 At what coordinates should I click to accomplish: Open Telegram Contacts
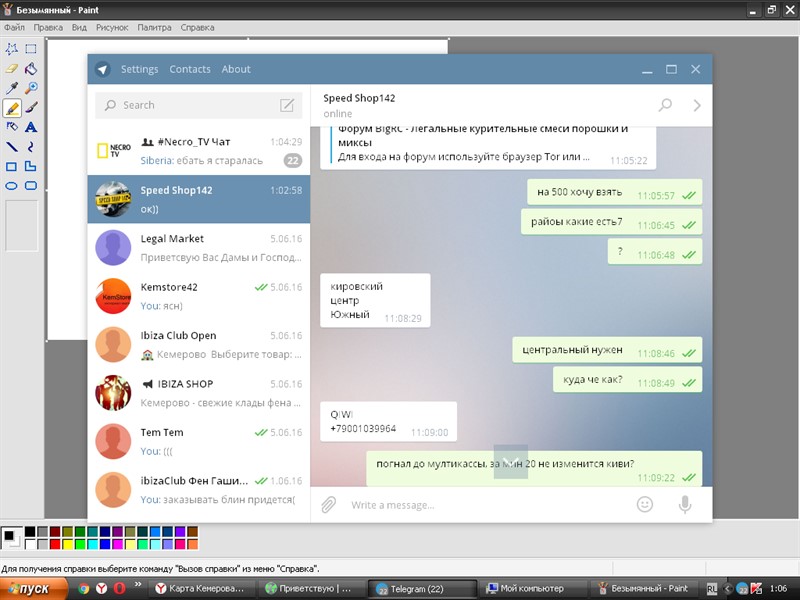tap(190, 69)
